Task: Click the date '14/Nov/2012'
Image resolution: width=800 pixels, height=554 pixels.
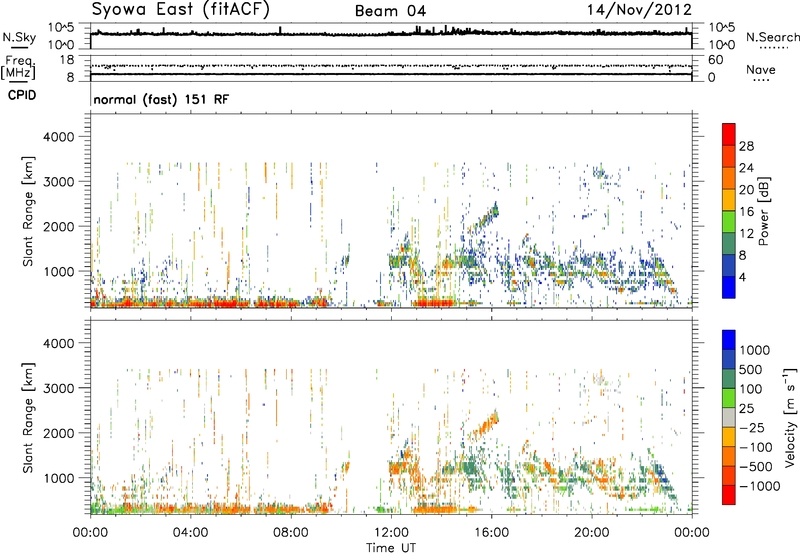Action: pos(639,10)
